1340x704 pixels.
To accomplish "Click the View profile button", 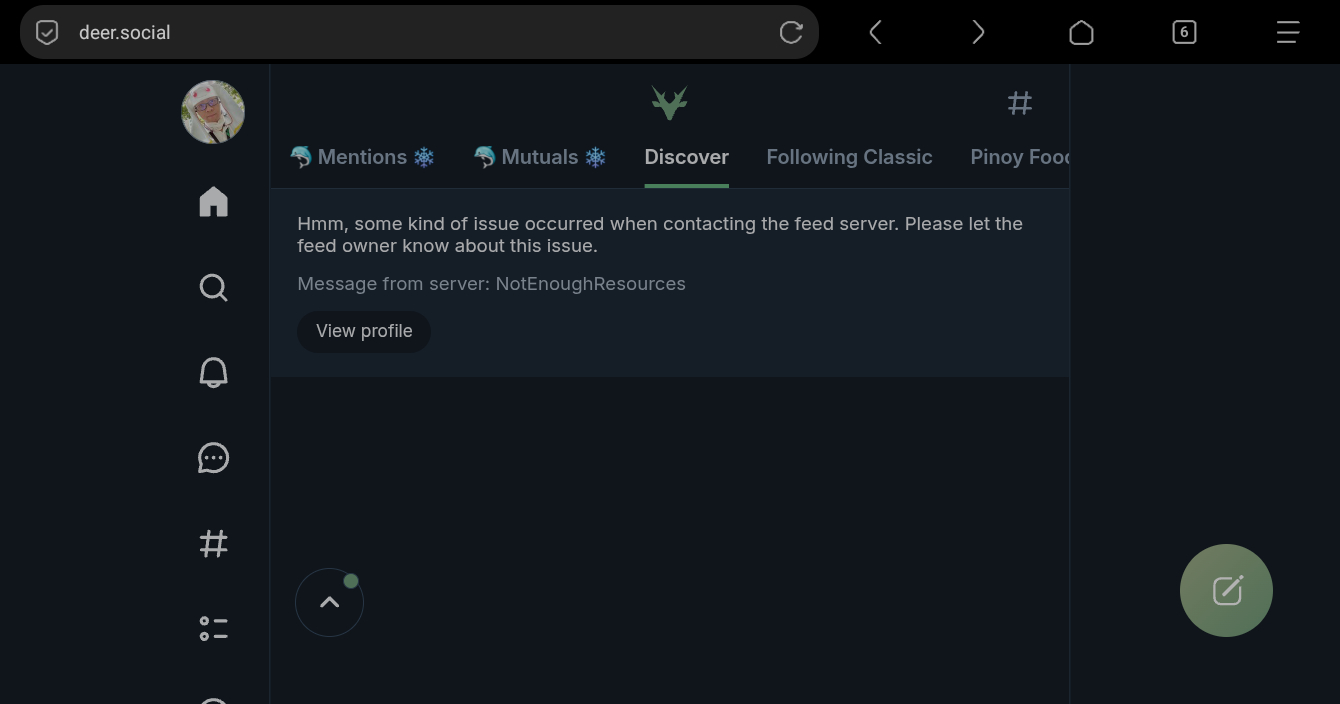I will point(364,331).
